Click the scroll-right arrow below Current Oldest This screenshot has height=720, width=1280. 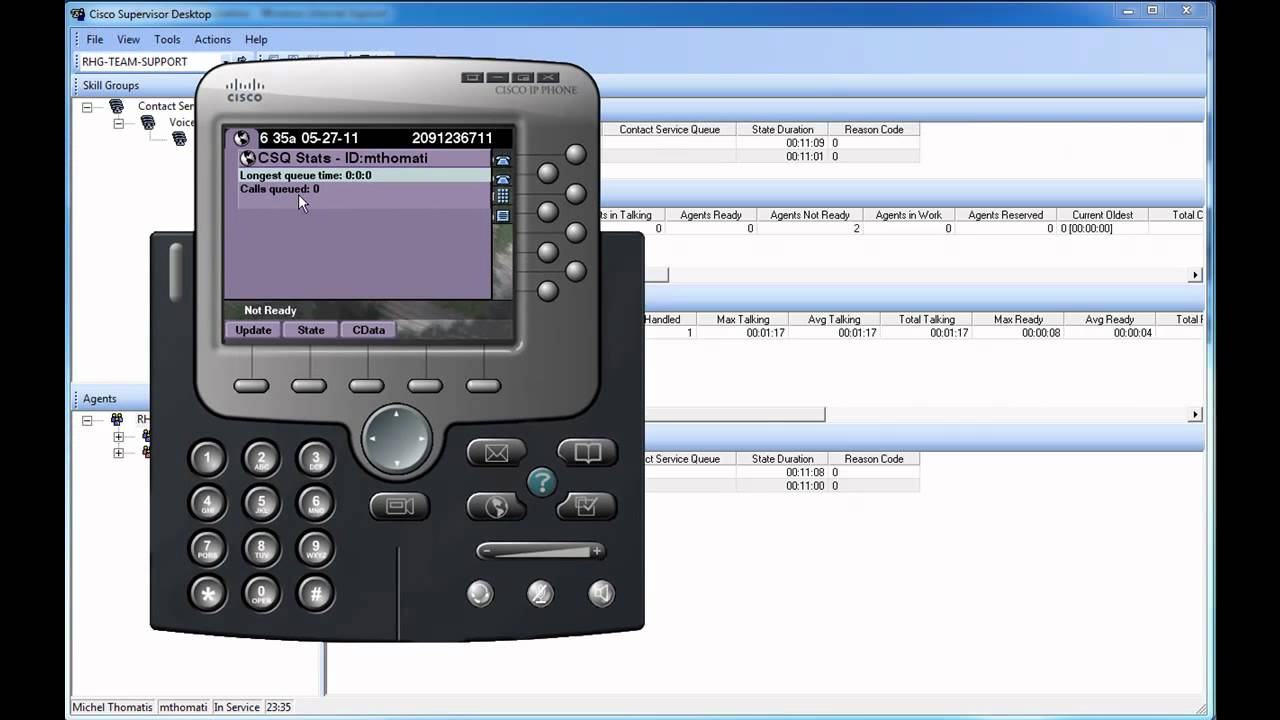click(1195, 275)
